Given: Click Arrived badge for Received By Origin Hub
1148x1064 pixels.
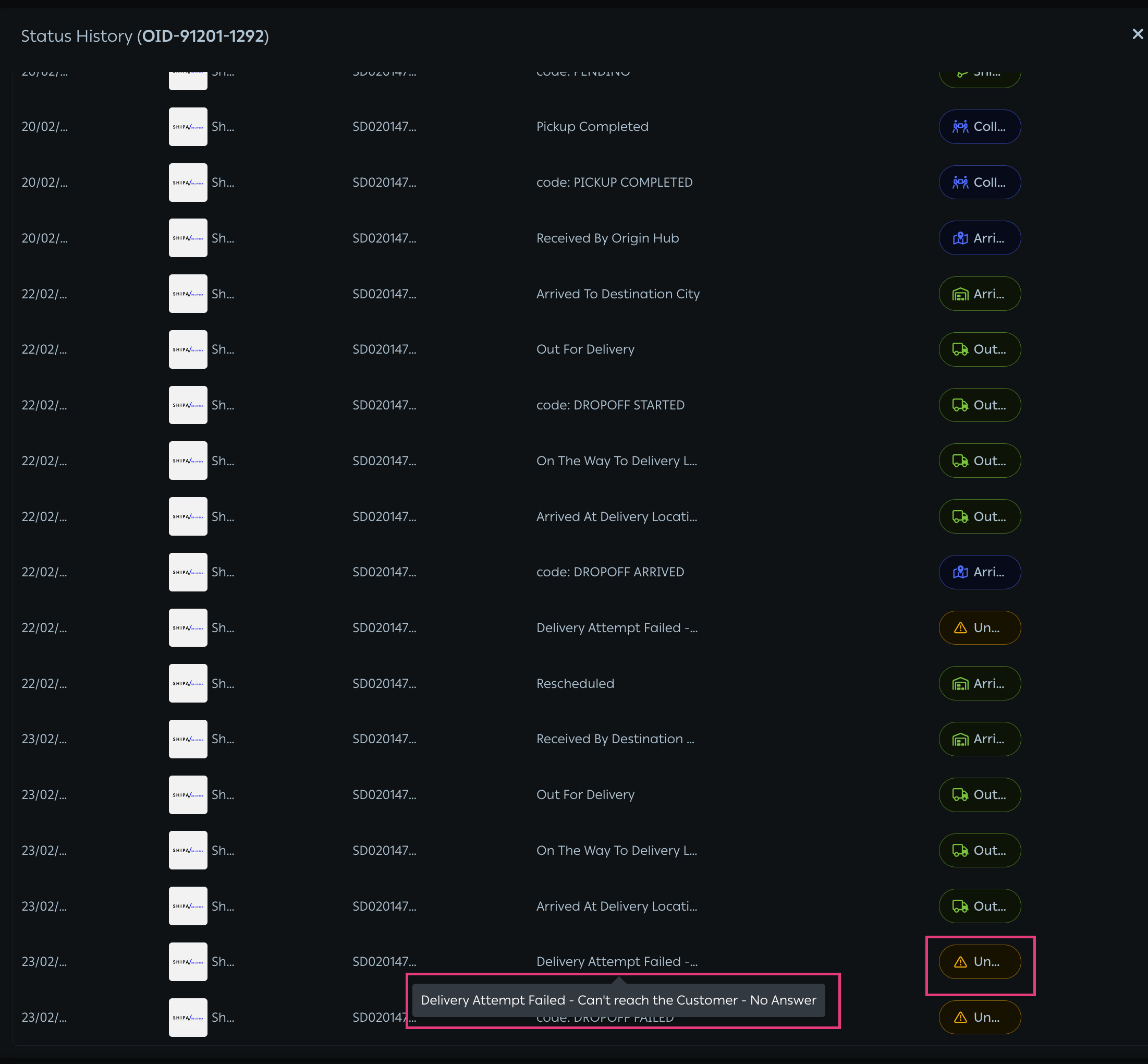Looking at the screenshot, I should point(980,238).
